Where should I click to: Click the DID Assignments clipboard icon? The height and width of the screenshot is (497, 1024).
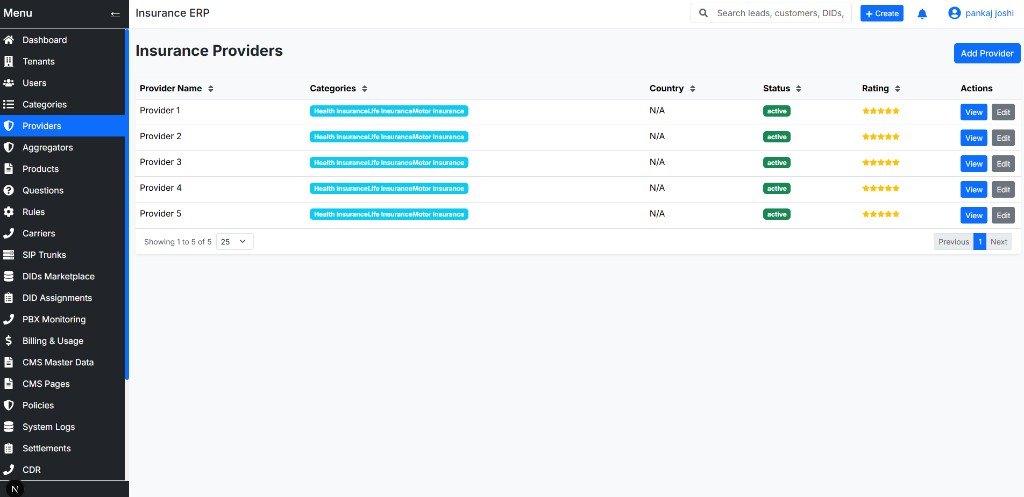(8, 298)
